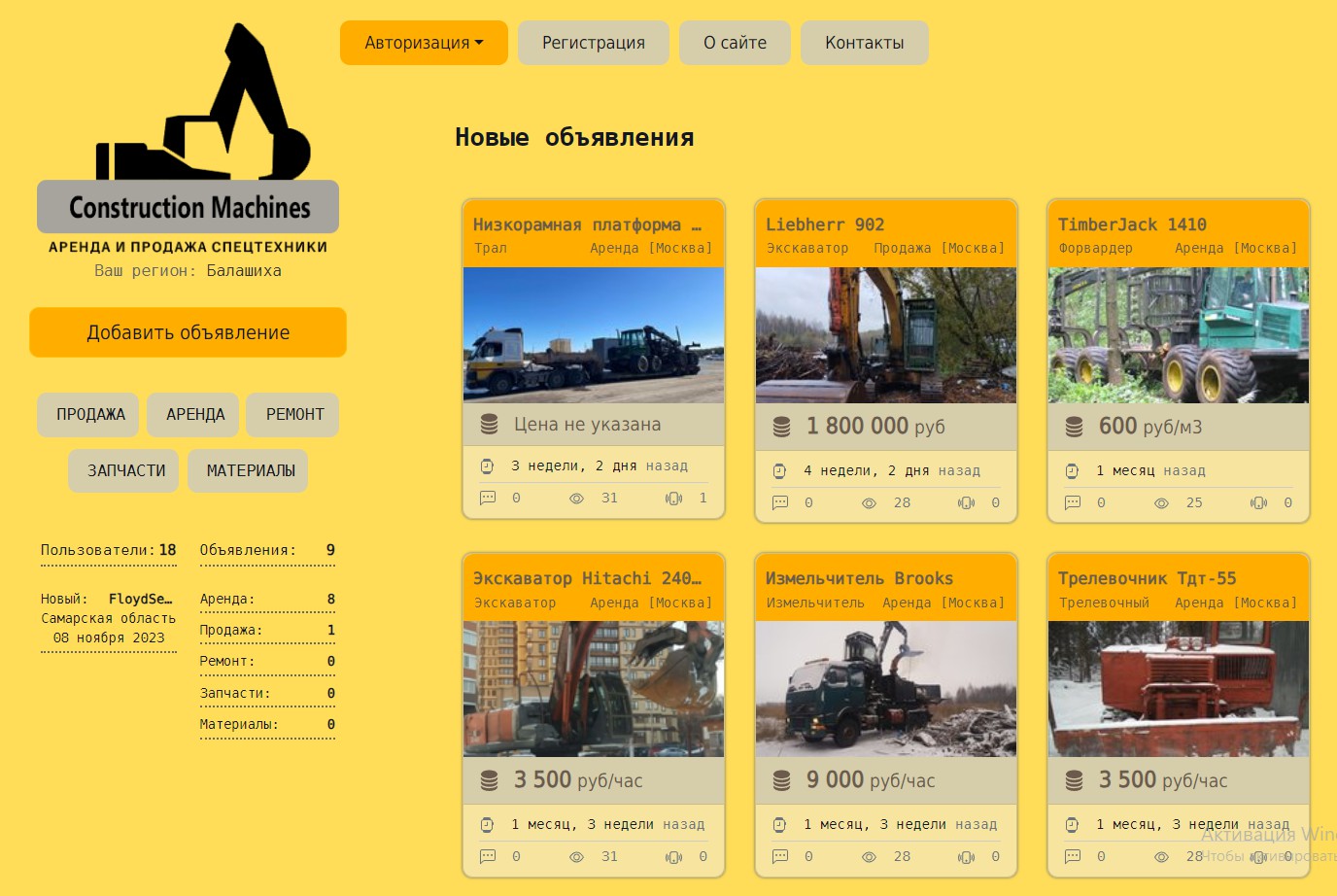Open the Liebherr 902 listing title
This screenshot has height=896, width=1337.
(825, 224)
